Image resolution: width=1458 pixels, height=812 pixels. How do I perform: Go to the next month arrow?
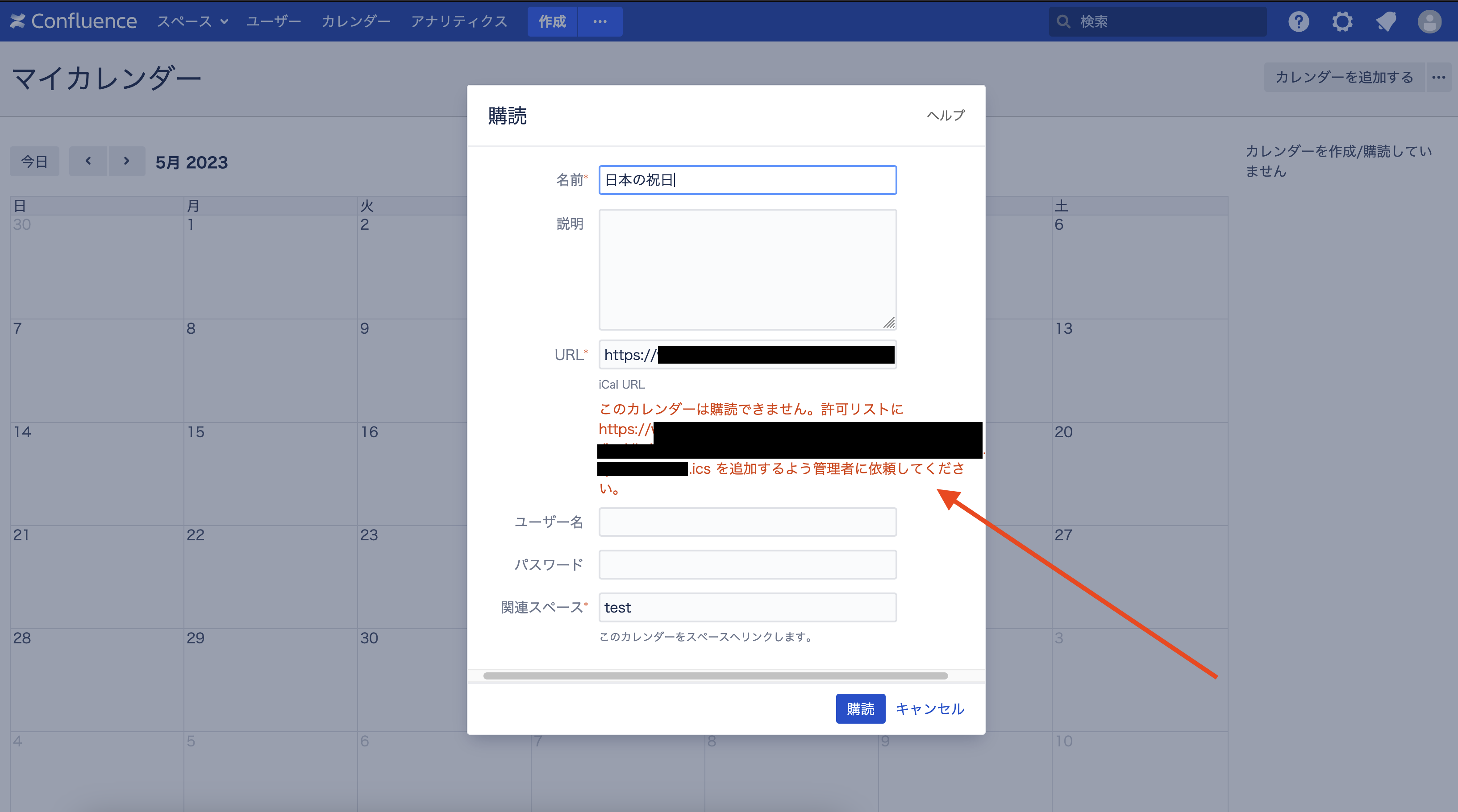point(127,161)
